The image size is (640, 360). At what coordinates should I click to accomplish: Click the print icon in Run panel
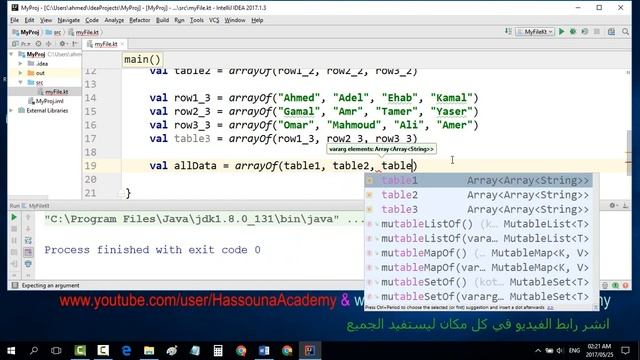tap(28, 264)
